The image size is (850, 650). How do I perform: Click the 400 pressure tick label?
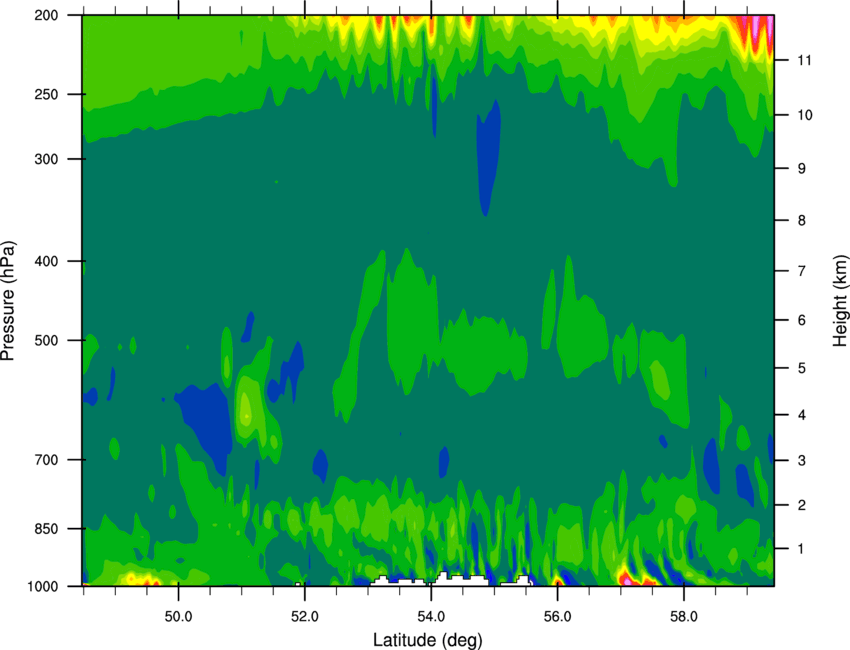(46, 261)
